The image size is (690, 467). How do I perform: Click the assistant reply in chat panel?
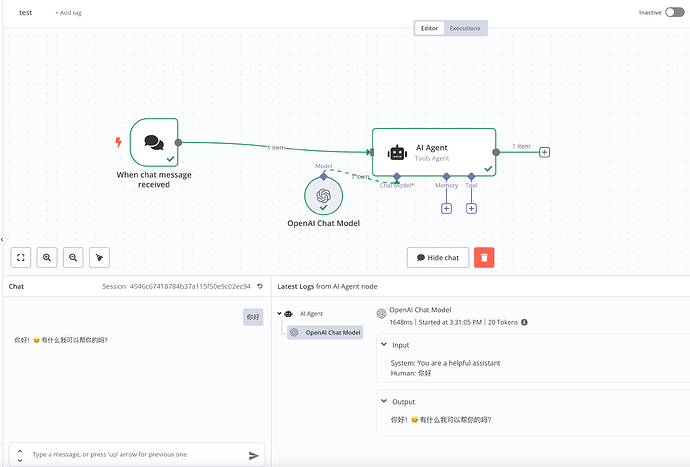(x=61, y=340)
